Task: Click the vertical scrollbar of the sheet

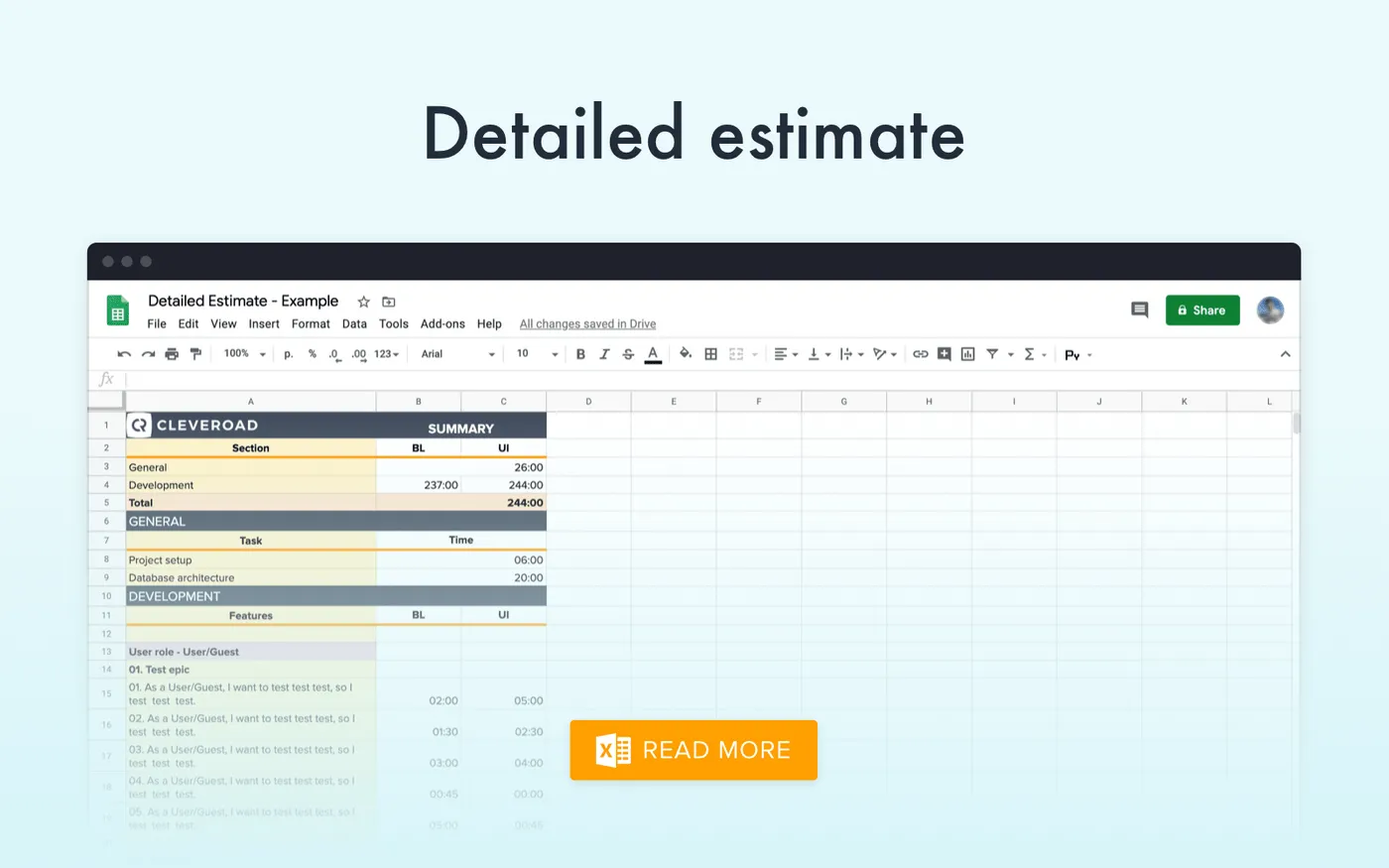Action: click(1296, 425)
